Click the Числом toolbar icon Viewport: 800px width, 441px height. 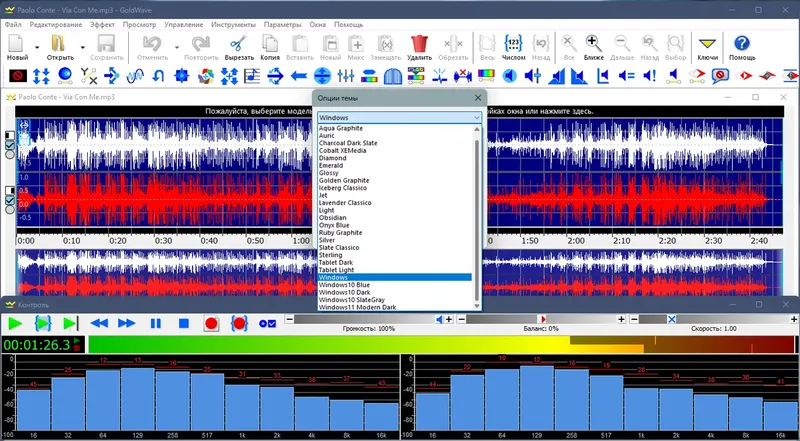coord(514,44)
